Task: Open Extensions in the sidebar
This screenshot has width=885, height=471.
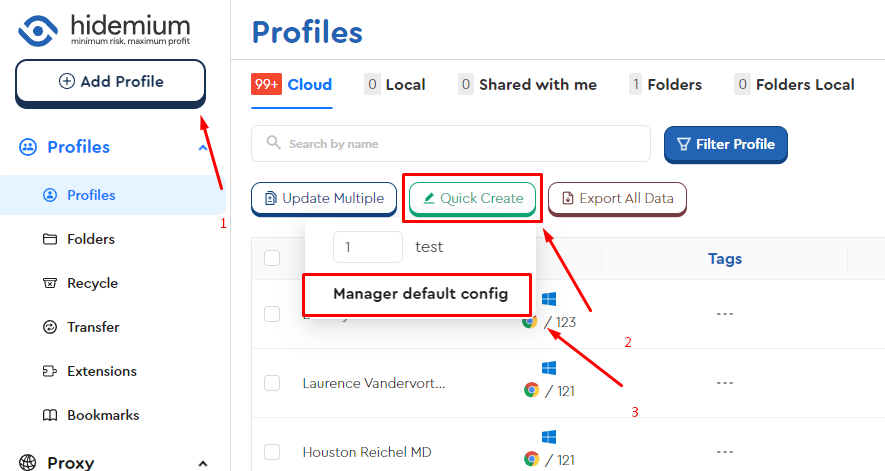Action: 102,371
